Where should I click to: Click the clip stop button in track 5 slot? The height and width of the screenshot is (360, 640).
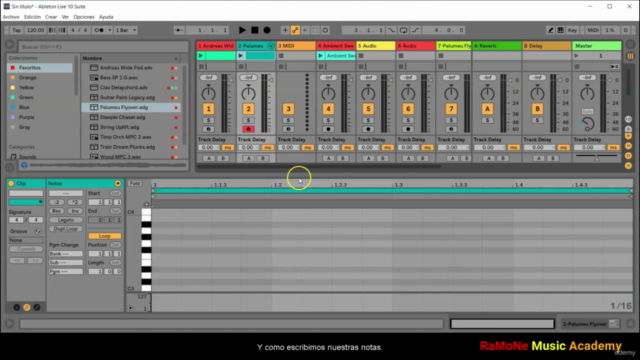point(361,56)
